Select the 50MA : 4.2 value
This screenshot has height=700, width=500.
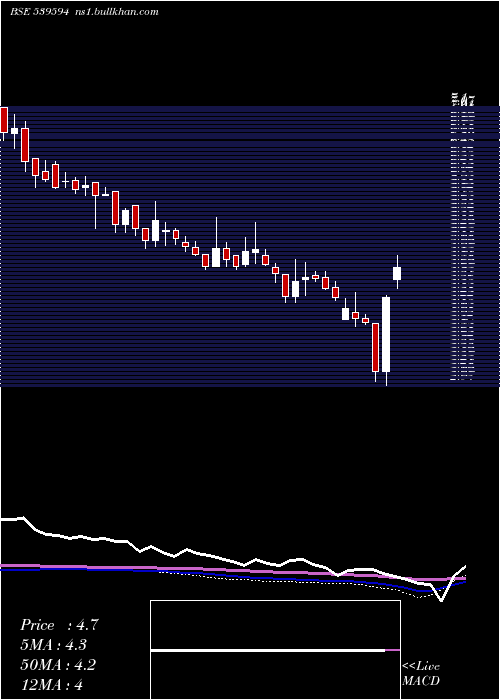[58, 665]
